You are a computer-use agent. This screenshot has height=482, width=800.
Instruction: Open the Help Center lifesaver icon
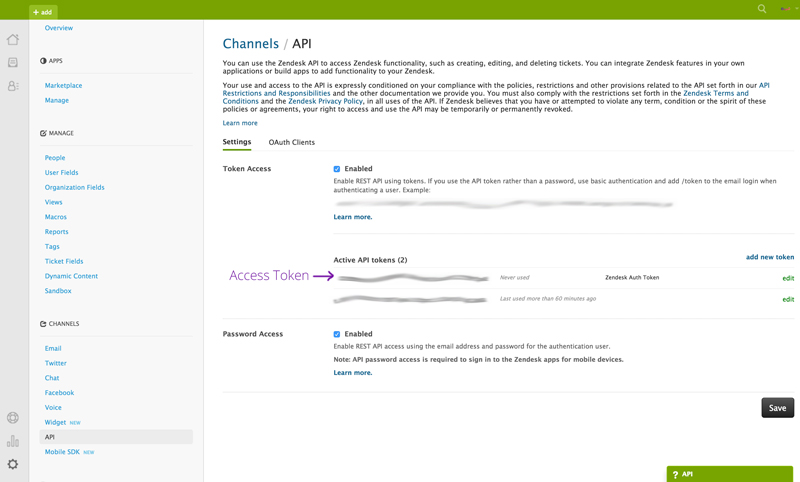13,418
